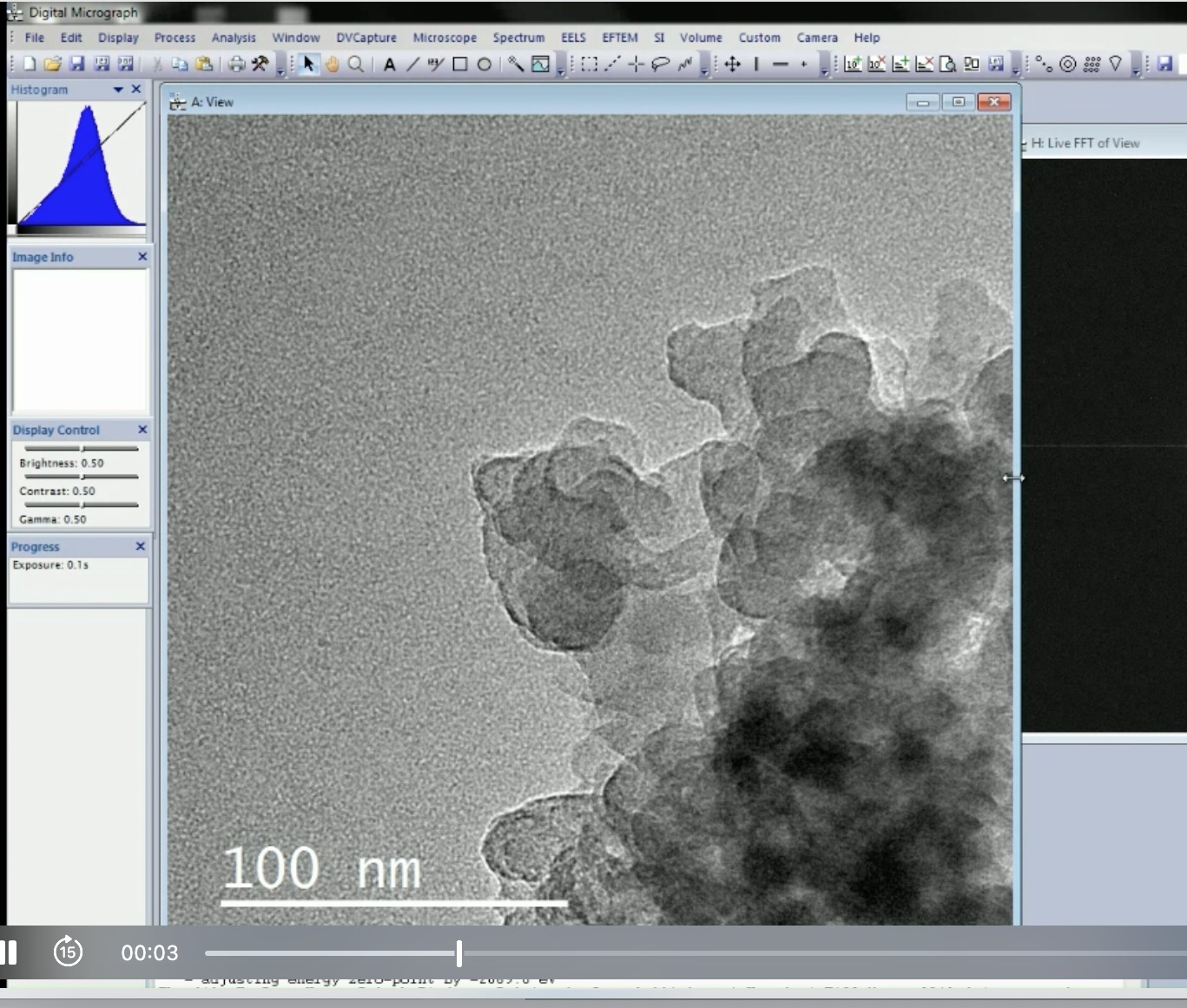
Task: Click the Brightness slider in Display Control
Action: pyautogui.click(x=82, y=448)
